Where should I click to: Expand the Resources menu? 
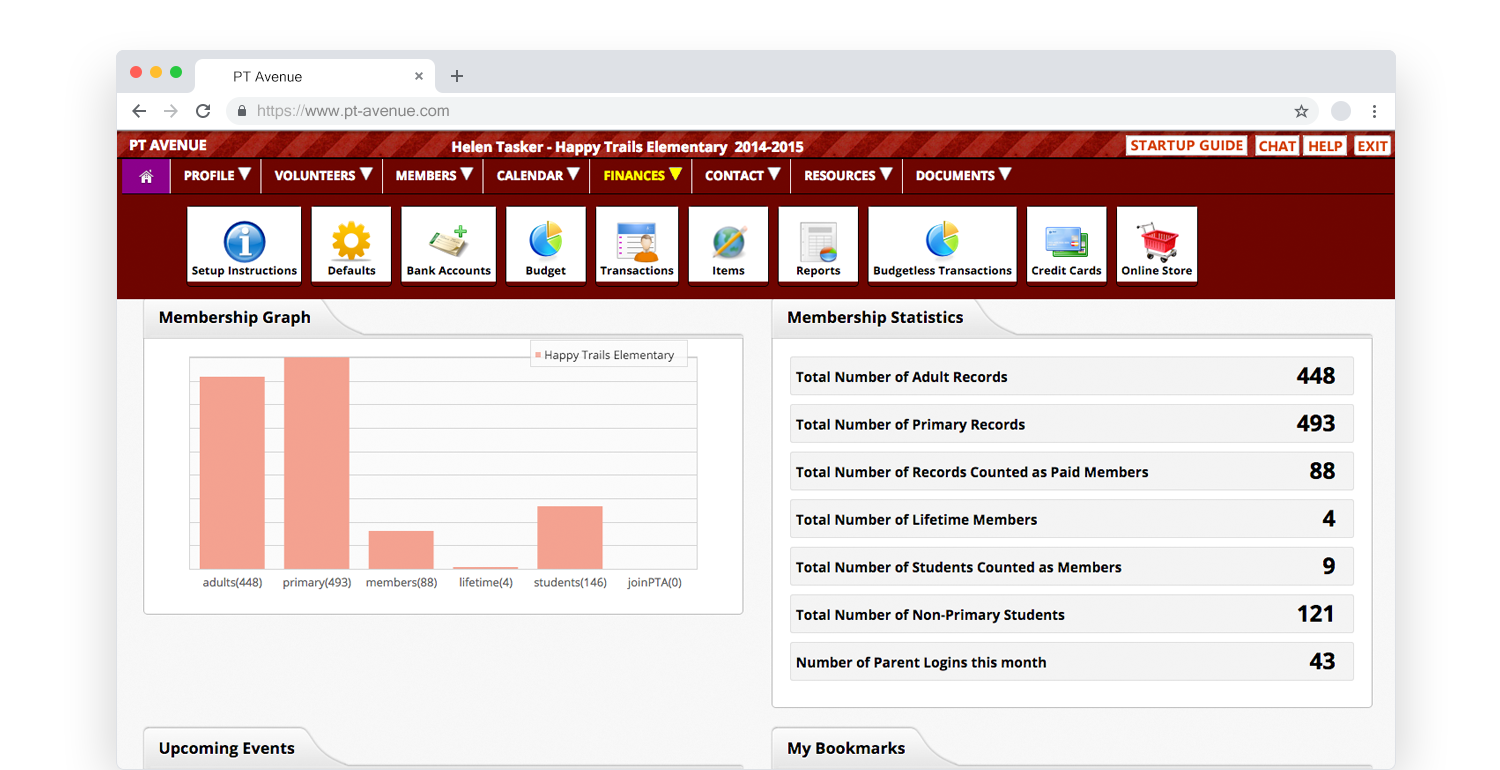click(848, 175)
